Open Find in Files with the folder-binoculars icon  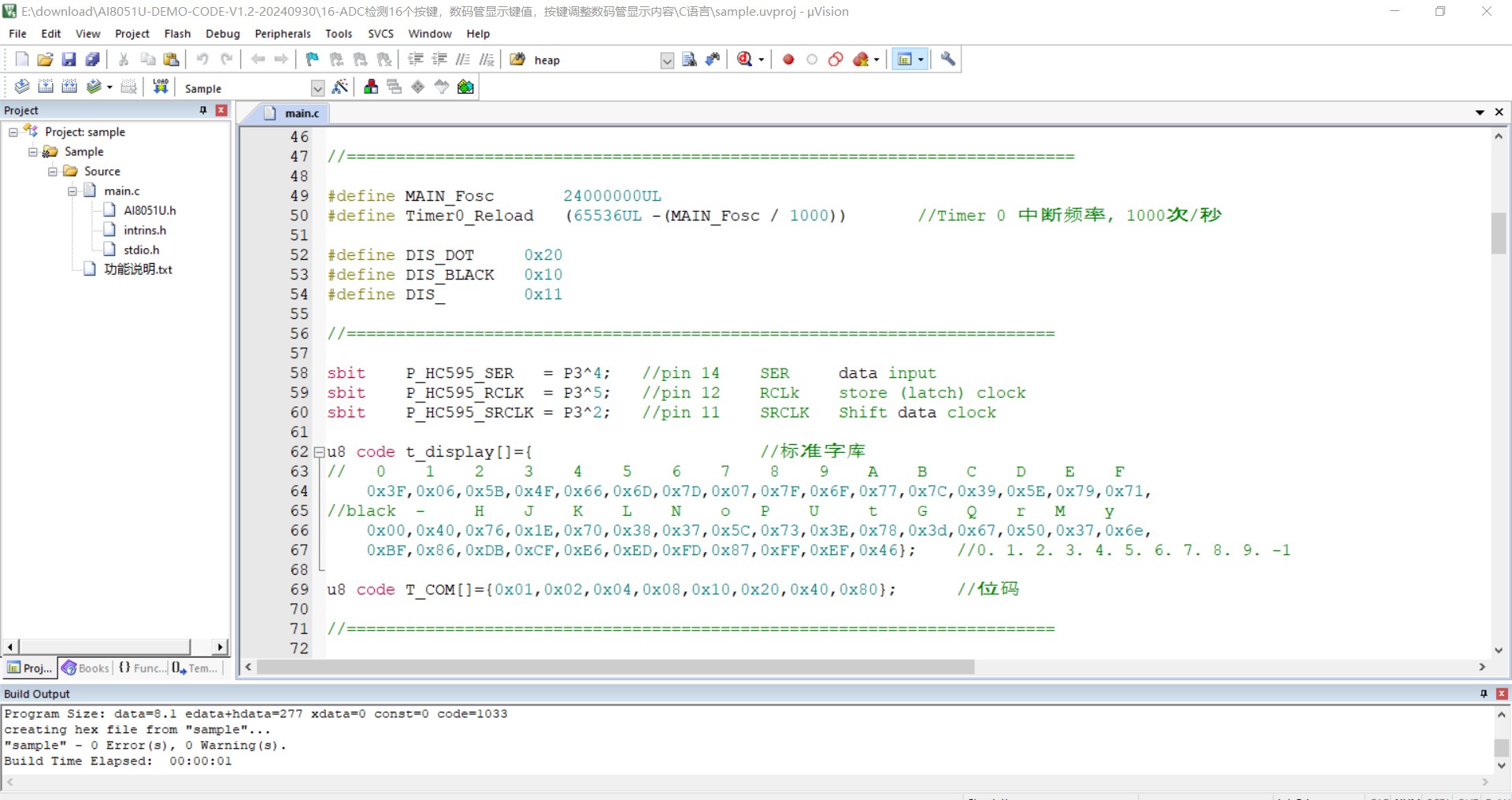pyautogui.click(x=517, y=59)
